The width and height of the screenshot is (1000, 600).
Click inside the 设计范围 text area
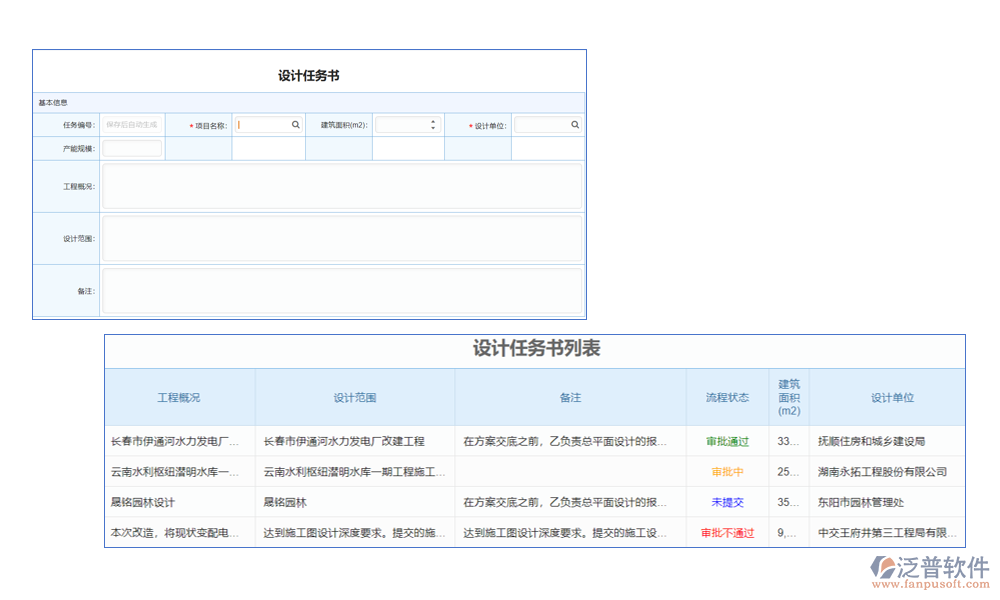tap(341, 238)
